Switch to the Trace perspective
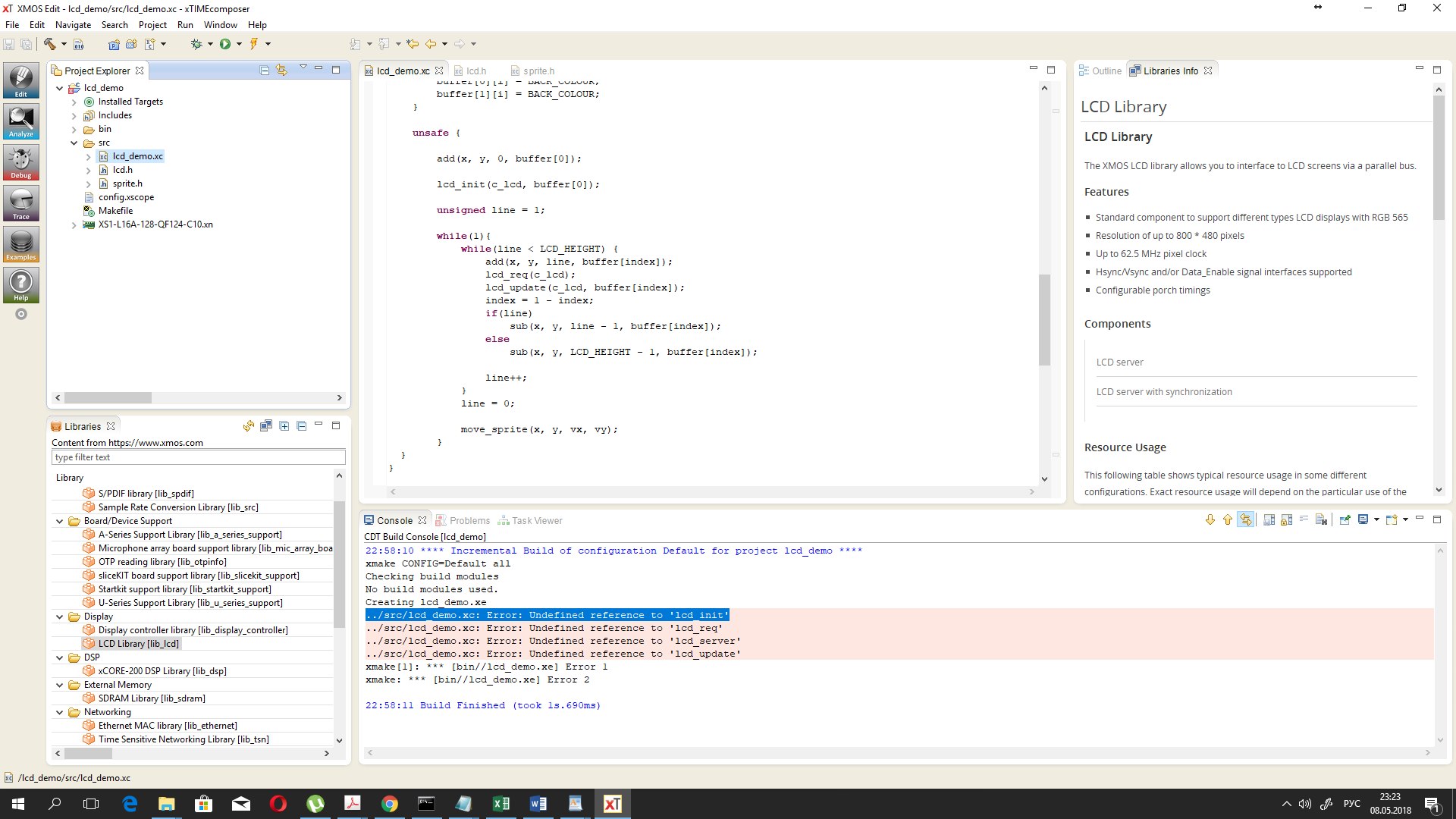The height and width of the screenshot is (819, 1456). coord(20,203)
